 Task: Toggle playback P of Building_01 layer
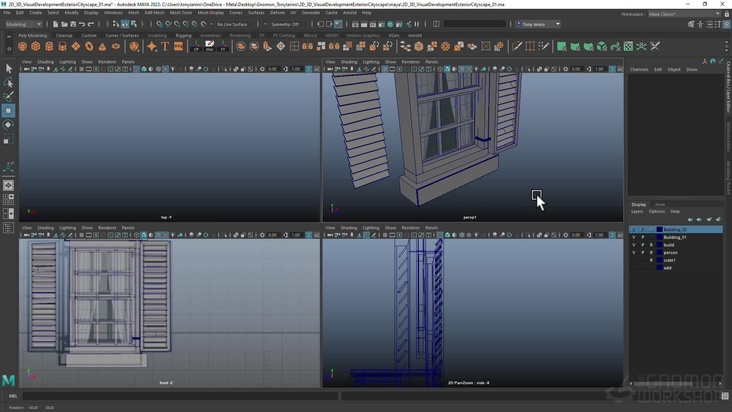click(642, 237)
